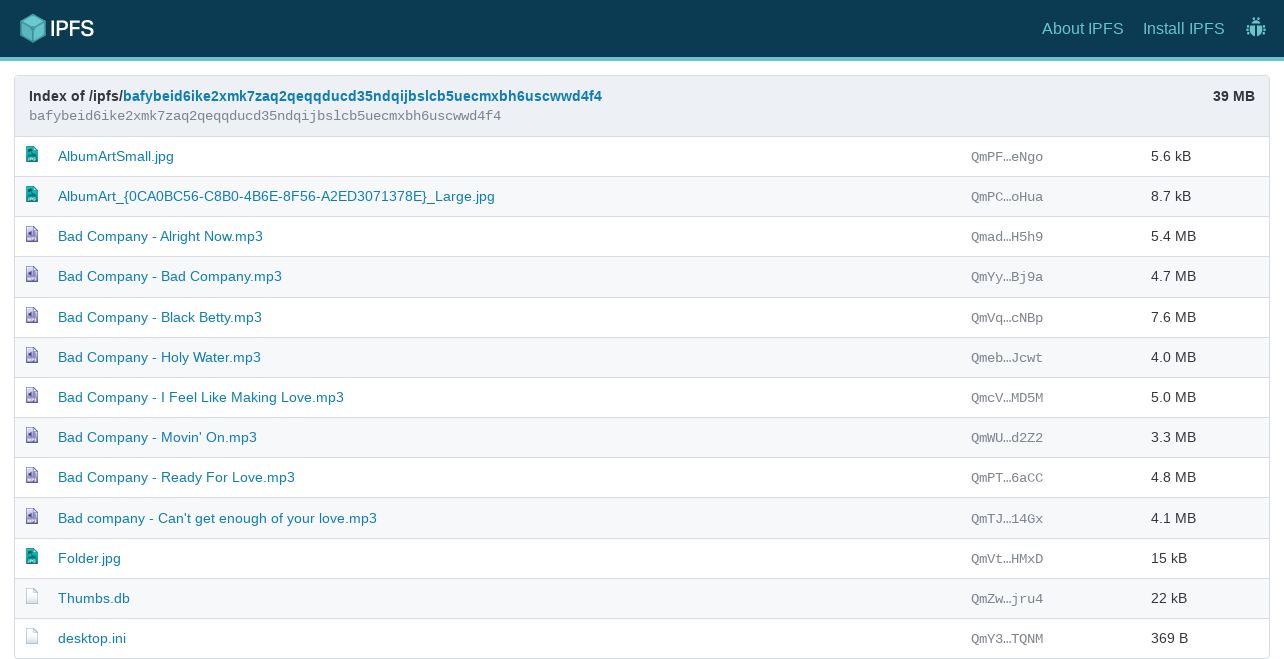Click hash QmTJ…14Gx
The width and height of the screenshot is (1284, 659).
pyautogui.click(x=1007, y=519)
